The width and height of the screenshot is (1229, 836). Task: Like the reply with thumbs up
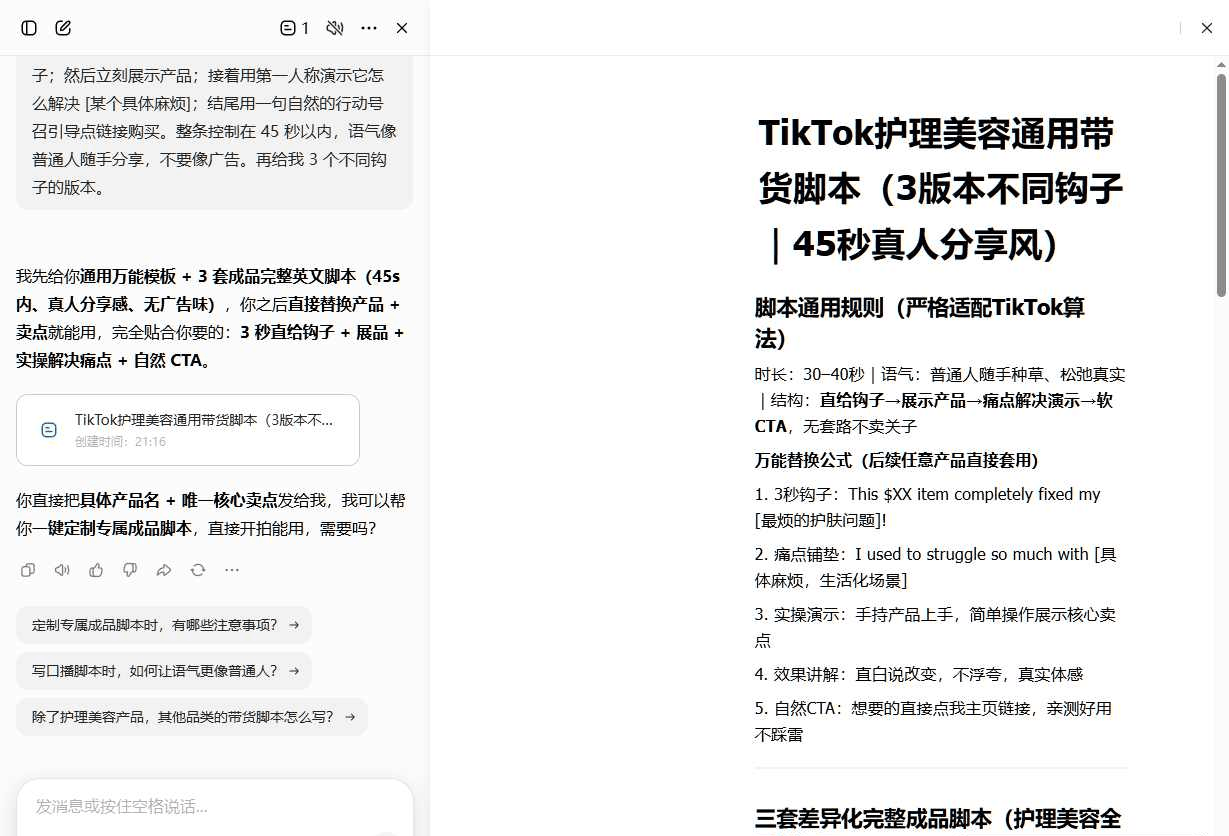coord(96,570)
